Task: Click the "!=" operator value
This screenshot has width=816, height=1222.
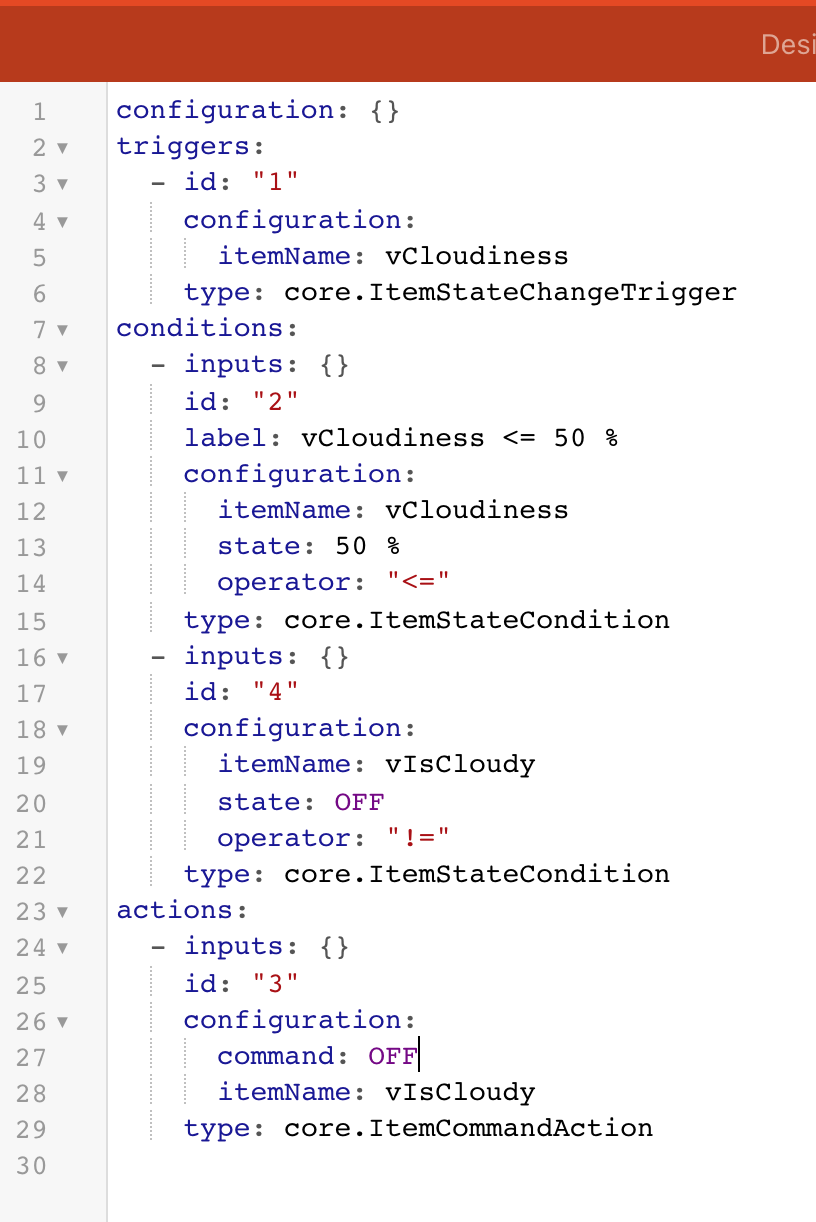Action: tap(418, 838)
